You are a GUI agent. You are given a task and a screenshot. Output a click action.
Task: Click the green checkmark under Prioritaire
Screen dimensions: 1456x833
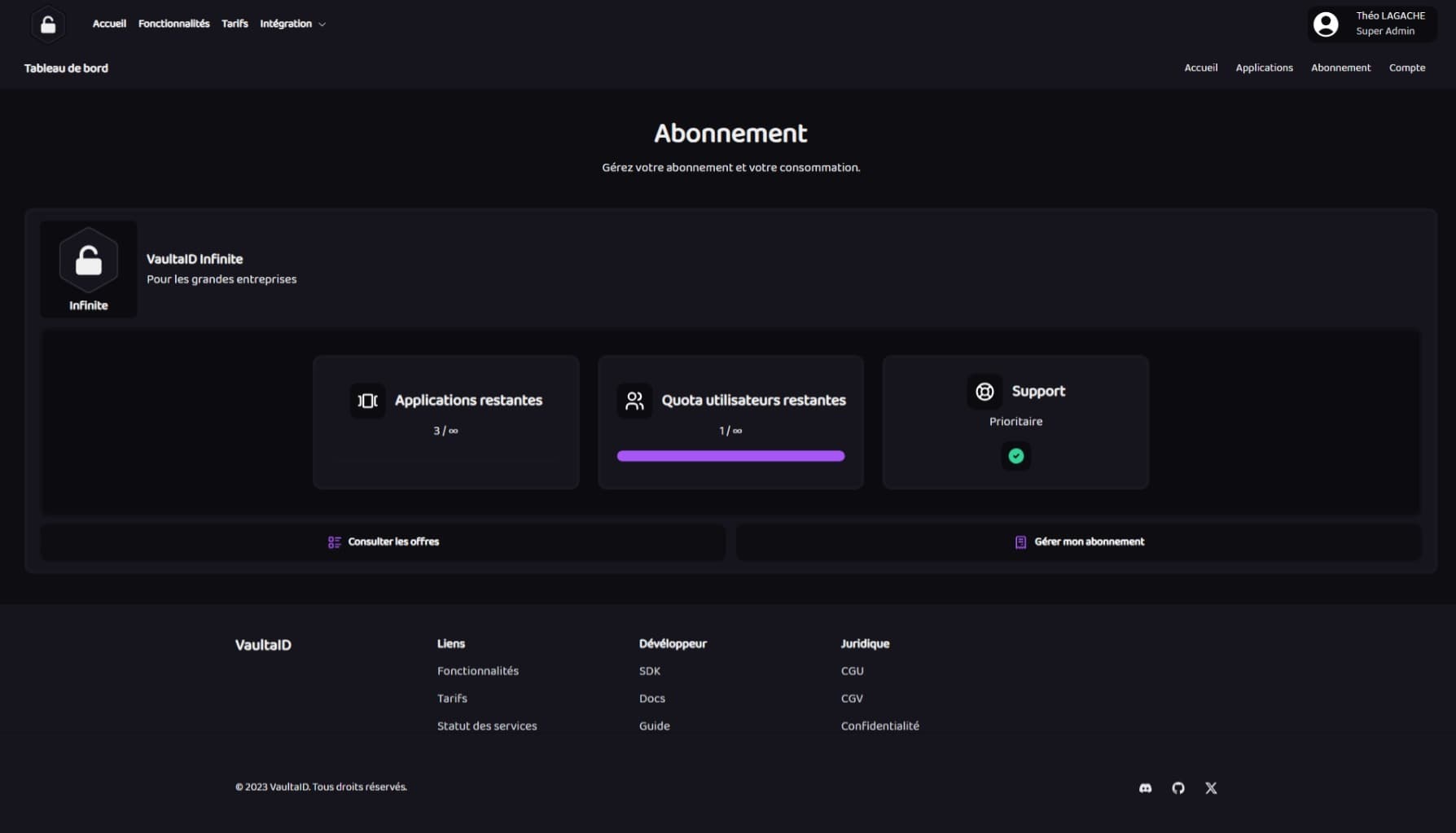[x=1015, y=456]
